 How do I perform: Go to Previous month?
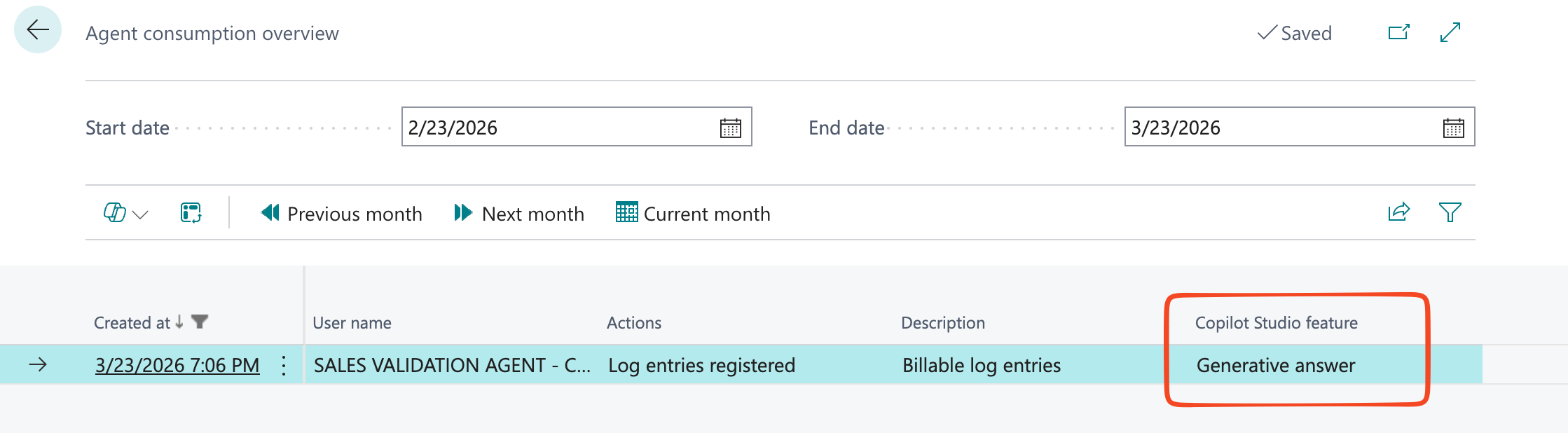coord(341,213)
